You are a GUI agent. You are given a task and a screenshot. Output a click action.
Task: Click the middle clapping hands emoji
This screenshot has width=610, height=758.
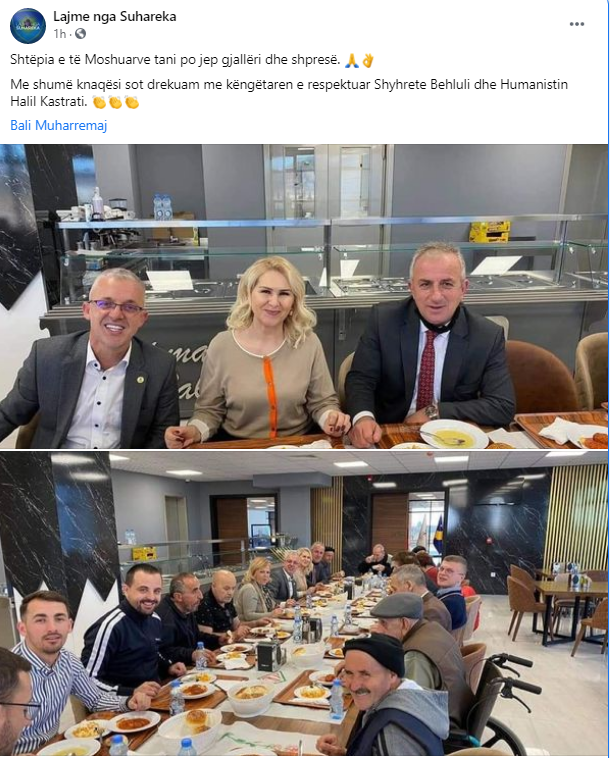(116, 102)
